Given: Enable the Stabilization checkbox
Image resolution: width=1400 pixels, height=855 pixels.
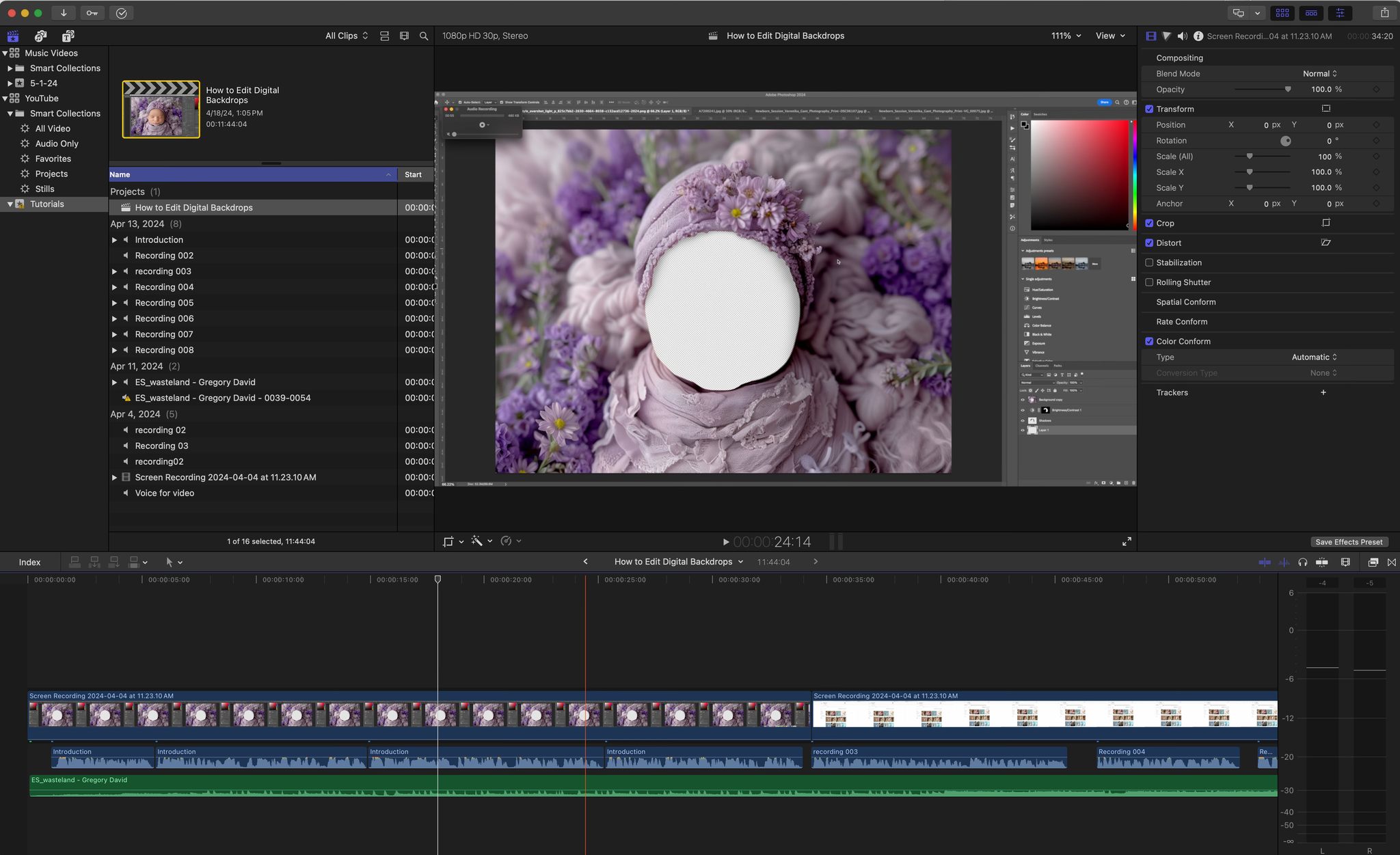Looking at the screenshot, I should click(1149, 262).
